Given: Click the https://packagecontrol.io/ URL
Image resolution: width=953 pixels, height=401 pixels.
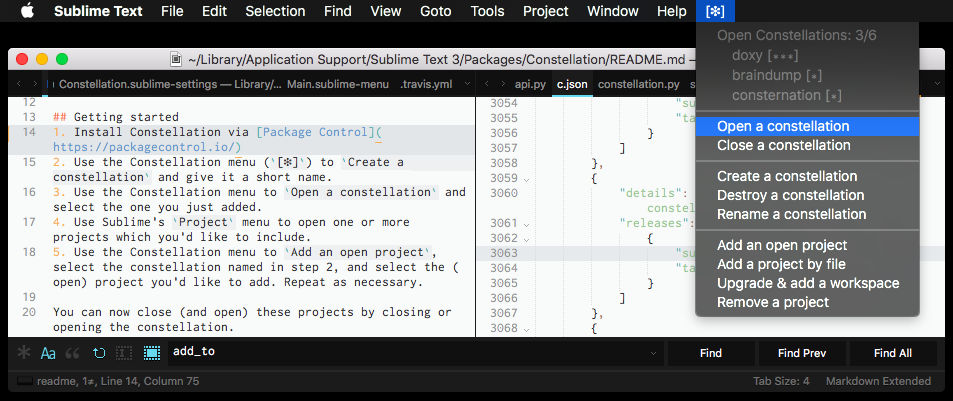Looking at the screenshot, I should coord(144,147).
